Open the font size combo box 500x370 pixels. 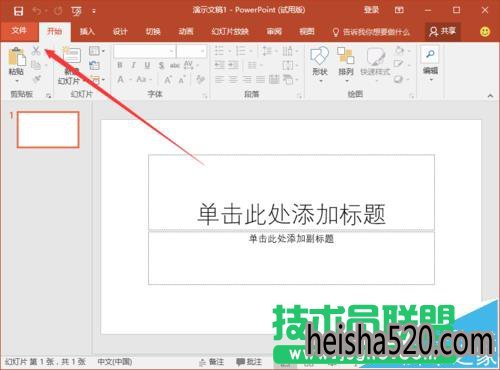pyautogui.click(x=191, y=51)
